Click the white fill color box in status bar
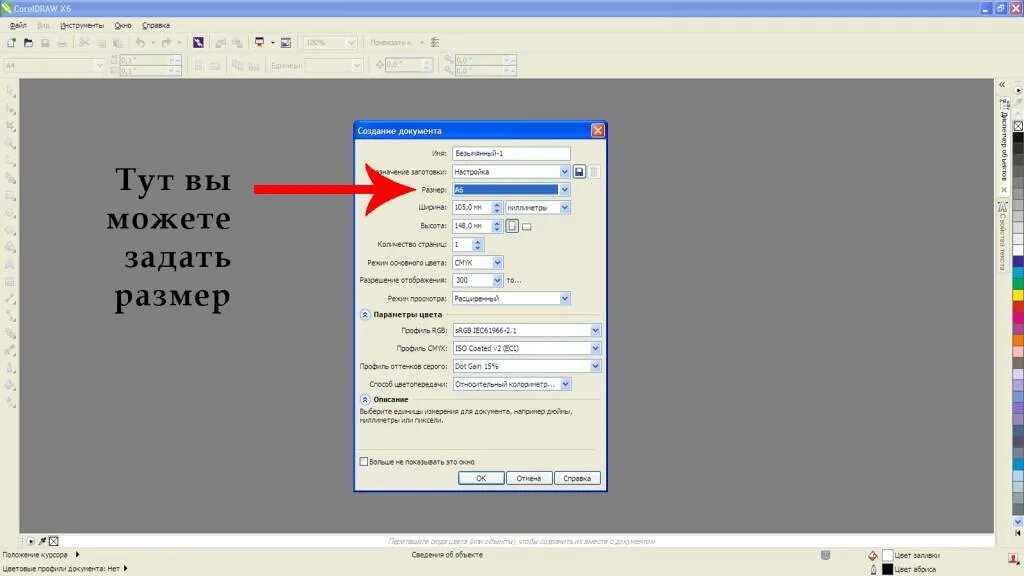The width and height of the screenshot is (1024, 576). pyautogui.click(x=888, y=556)
